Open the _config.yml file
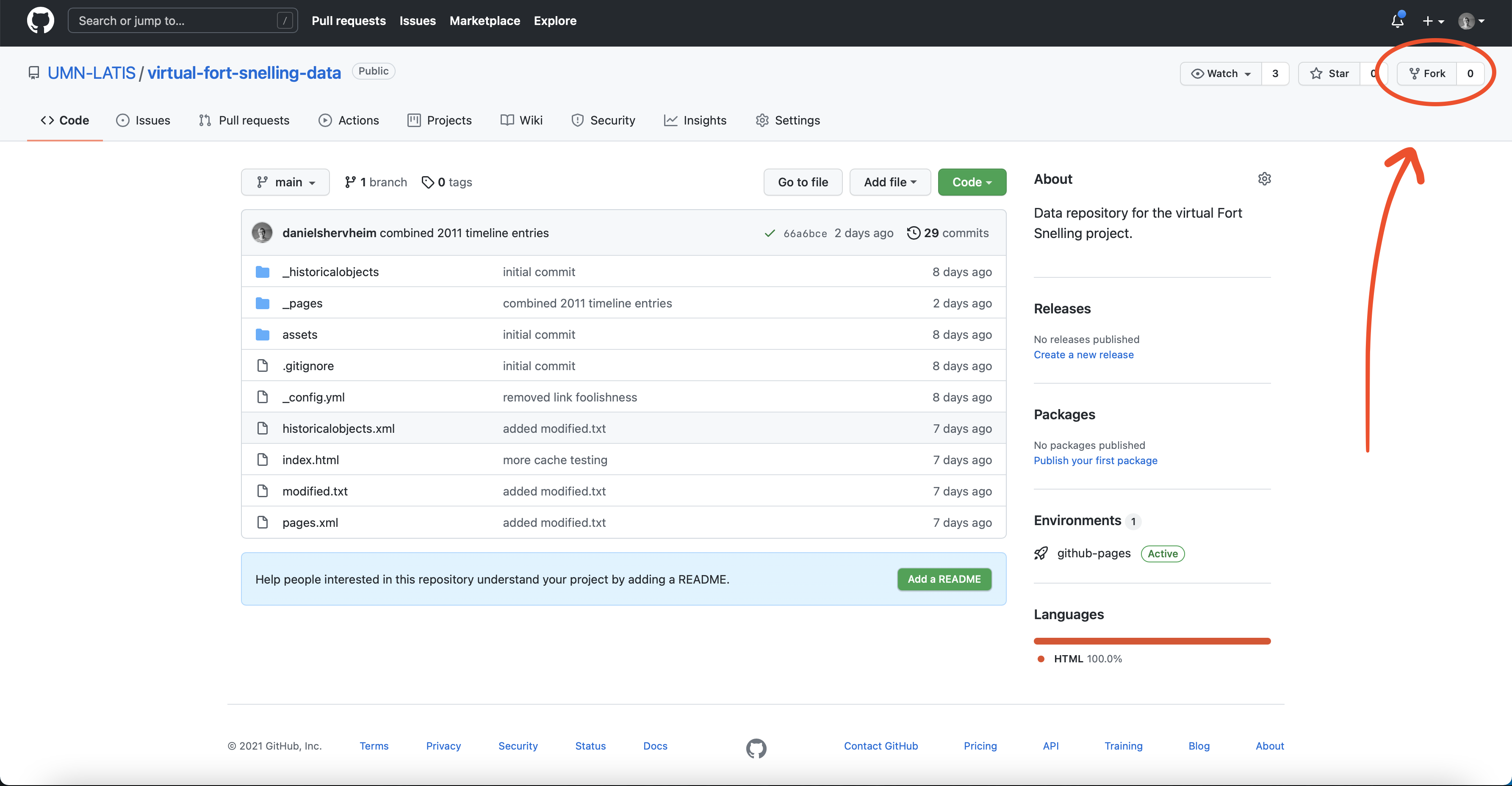Viewport: 1512px width, 786px height. [313, 397]
